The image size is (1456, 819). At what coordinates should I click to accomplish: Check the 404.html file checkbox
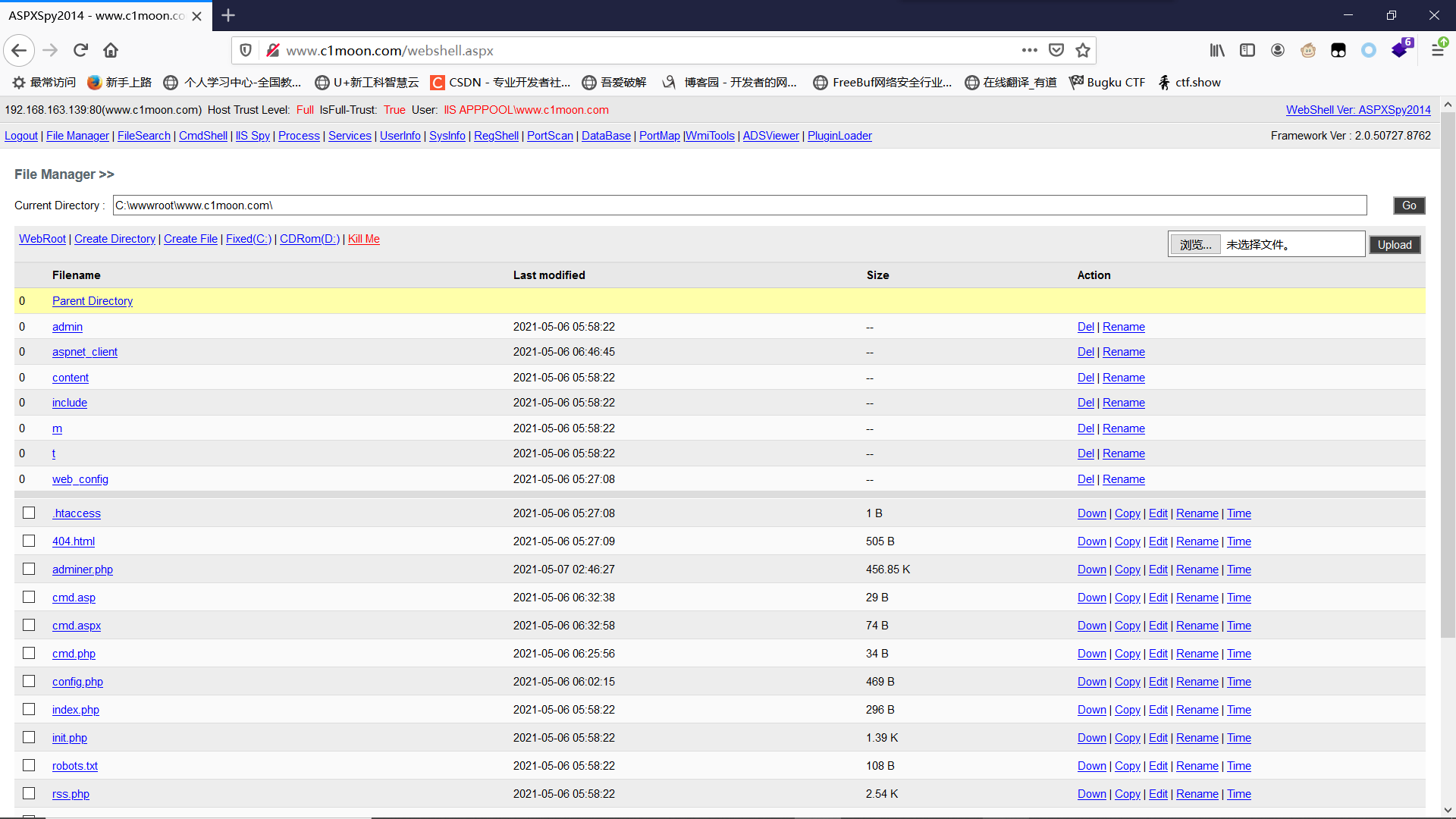pos(29,541)
